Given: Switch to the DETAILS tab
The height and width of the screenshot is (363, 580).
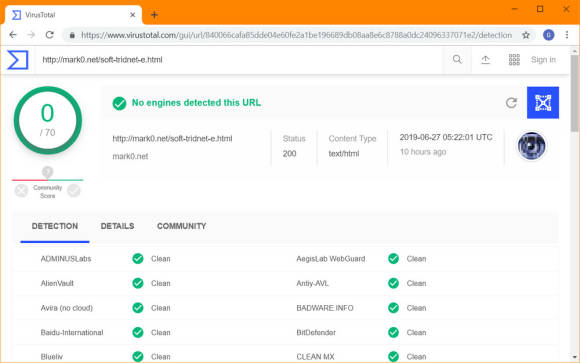Looking at the screenshot, I should point(117,226).
